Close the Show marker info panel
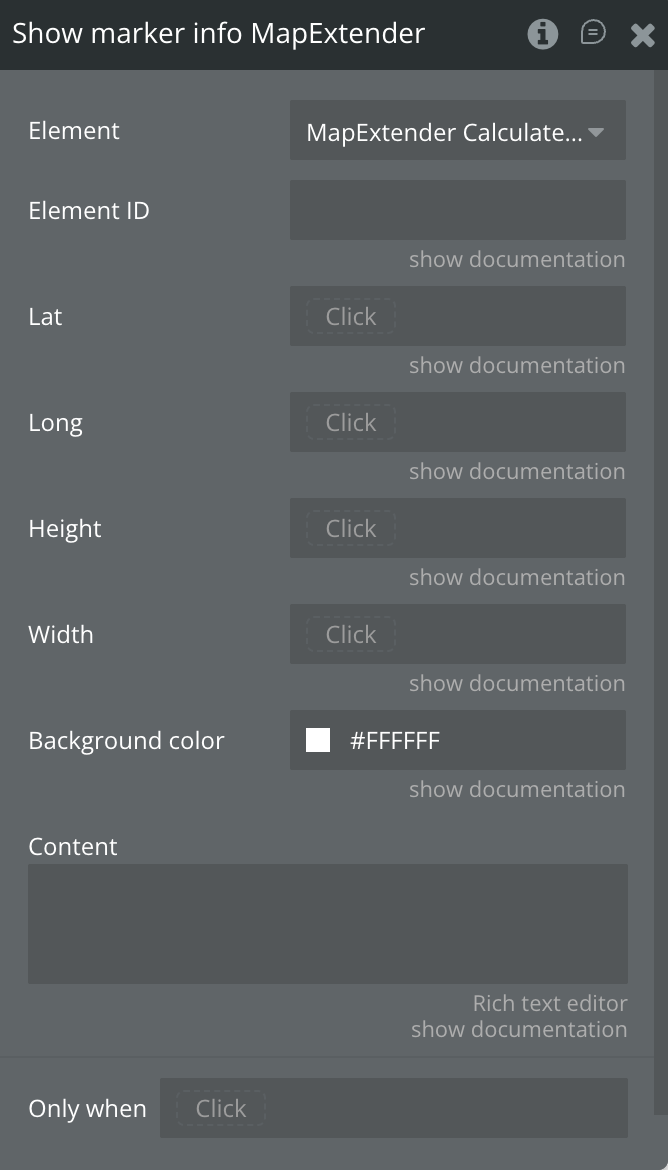668x1170 pixels. click(642, 36)
